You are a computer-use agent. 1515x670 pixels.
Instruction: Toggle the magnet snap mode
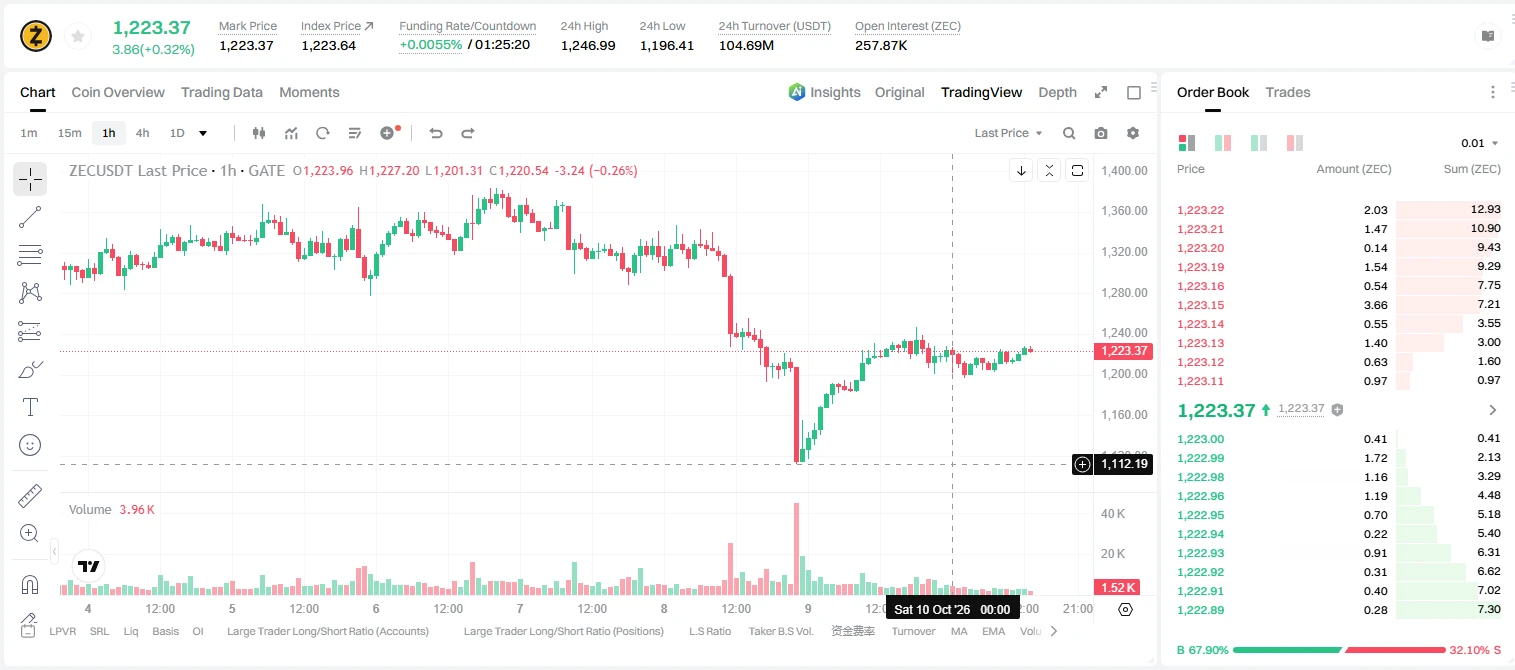[30, 585]
